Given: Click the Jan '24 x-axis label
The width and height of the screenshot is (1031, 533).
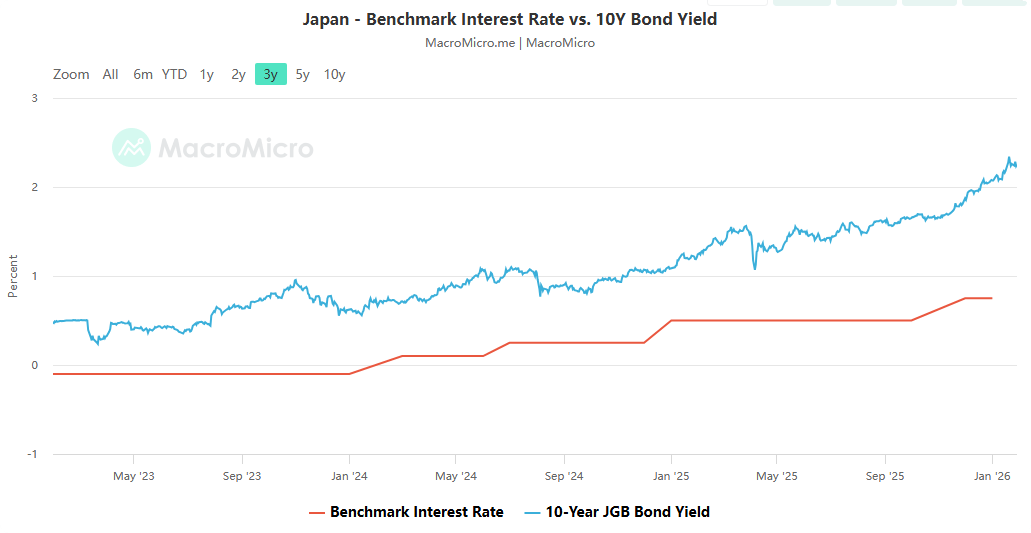Looking at the screenshot, I should tap(347, 476).
